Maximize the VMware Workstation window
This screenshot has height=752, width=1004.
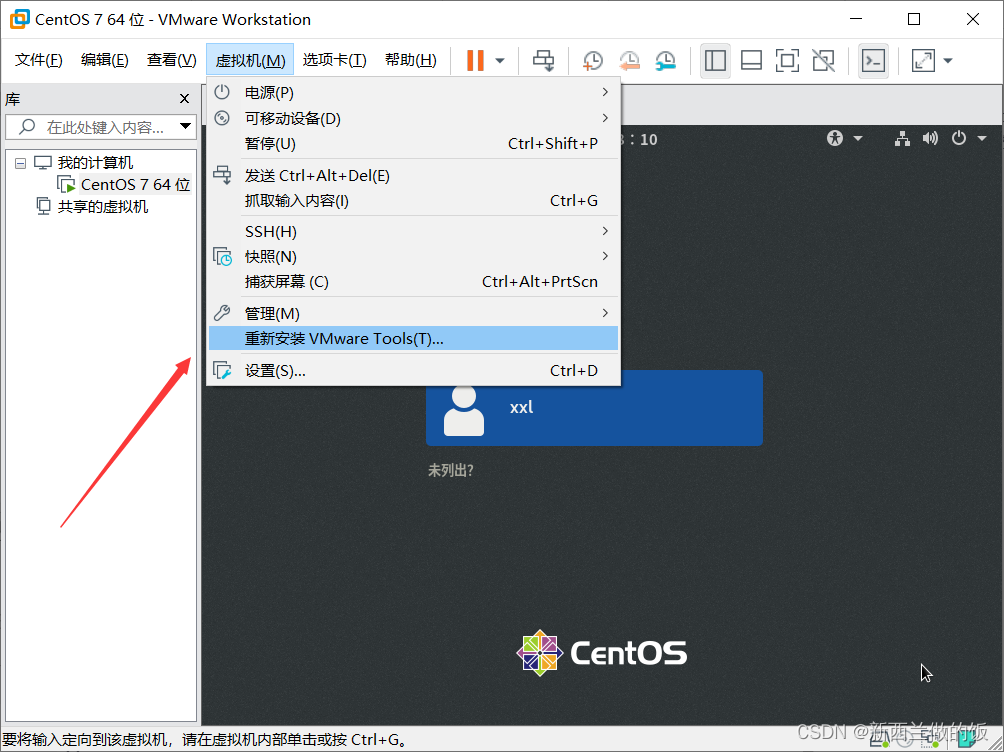click(914, 19)
